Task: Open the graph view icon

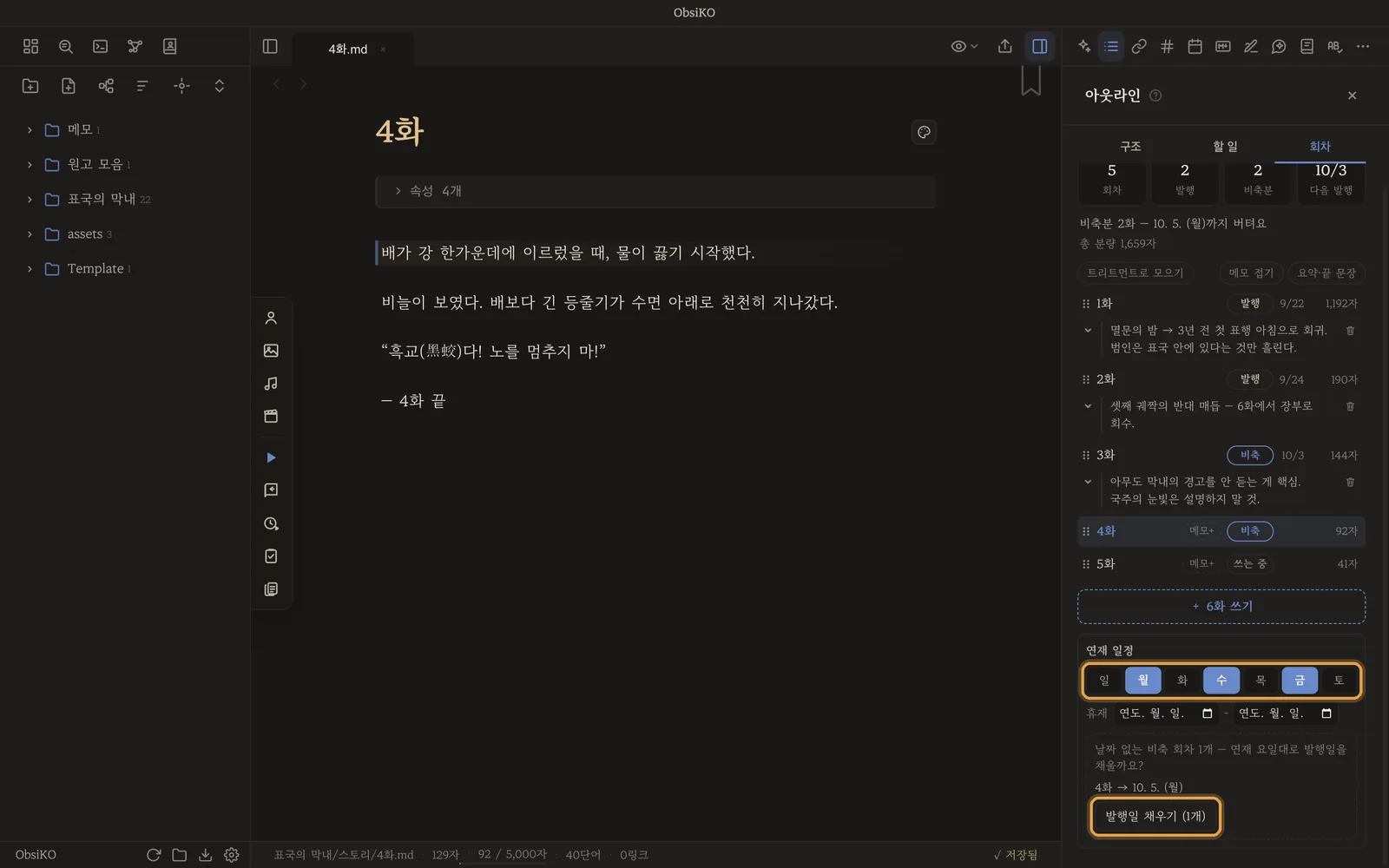Action: (x=135, y=47)
